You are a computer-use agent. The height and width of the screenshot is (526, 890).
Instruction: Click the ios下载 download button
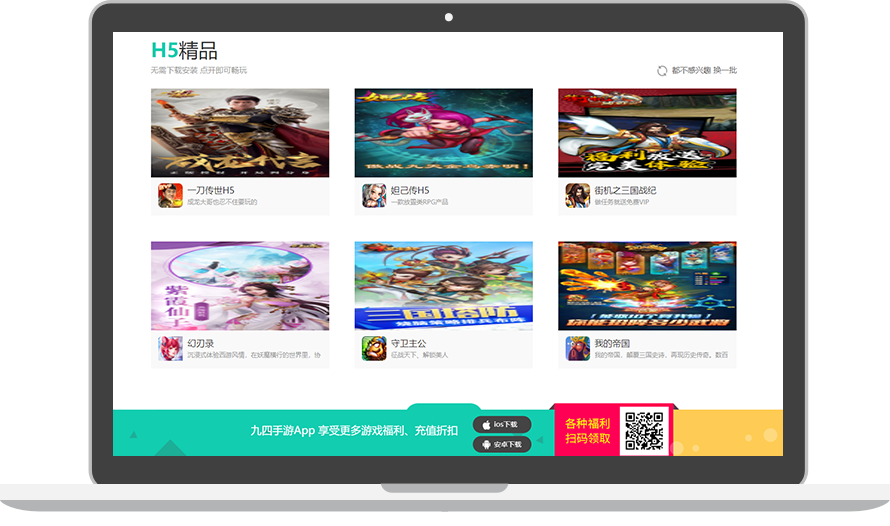tap(502, 424)
